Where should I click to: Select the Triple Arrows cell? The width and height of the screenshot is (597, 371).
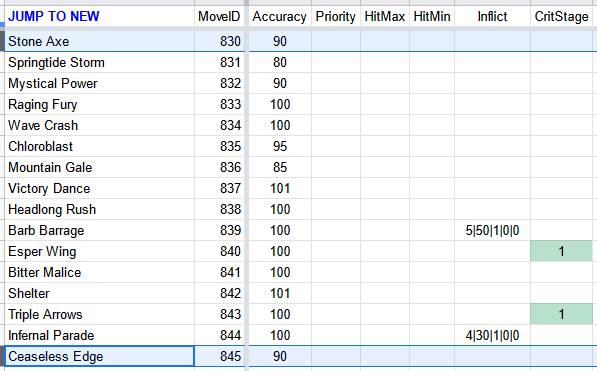(99, 314)
